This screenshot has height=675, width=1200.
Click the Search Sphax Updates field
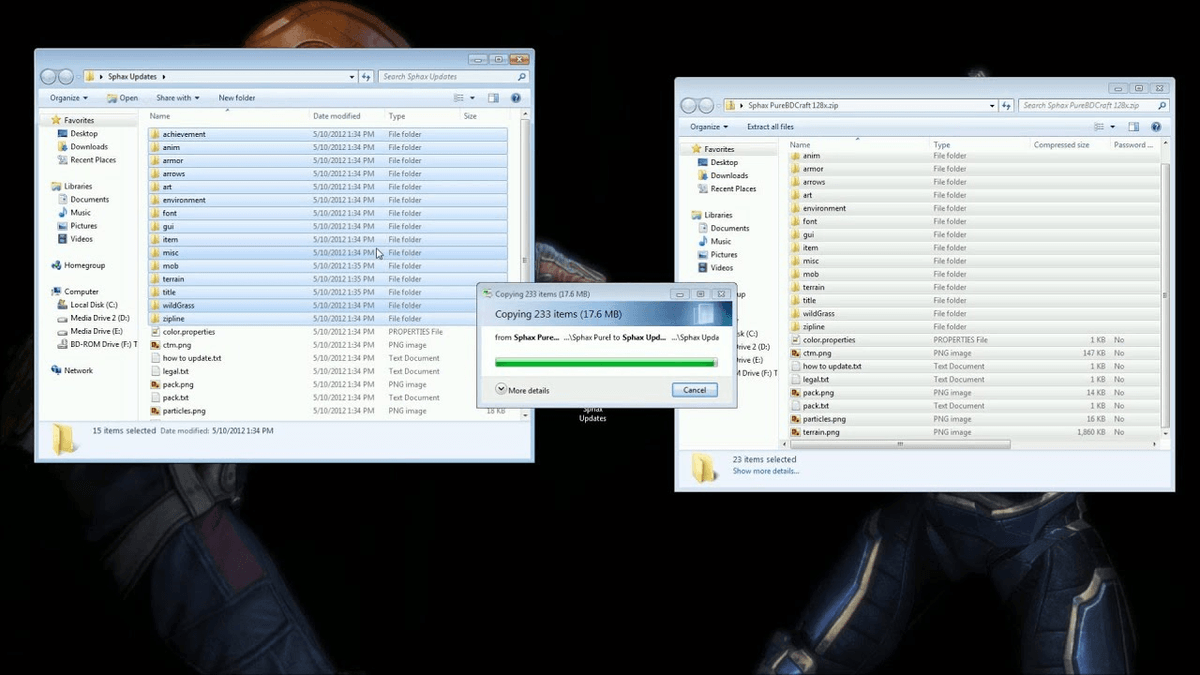(x=448, y=77)
